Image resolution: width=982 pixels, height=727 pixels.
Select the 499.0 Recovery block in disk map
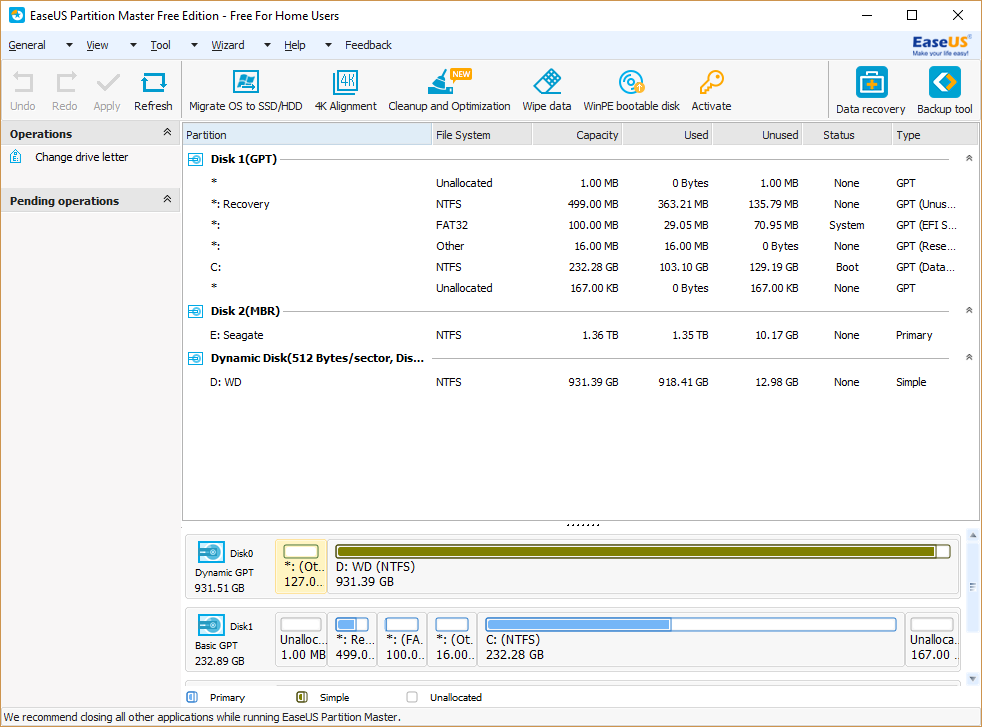[352, 639]
